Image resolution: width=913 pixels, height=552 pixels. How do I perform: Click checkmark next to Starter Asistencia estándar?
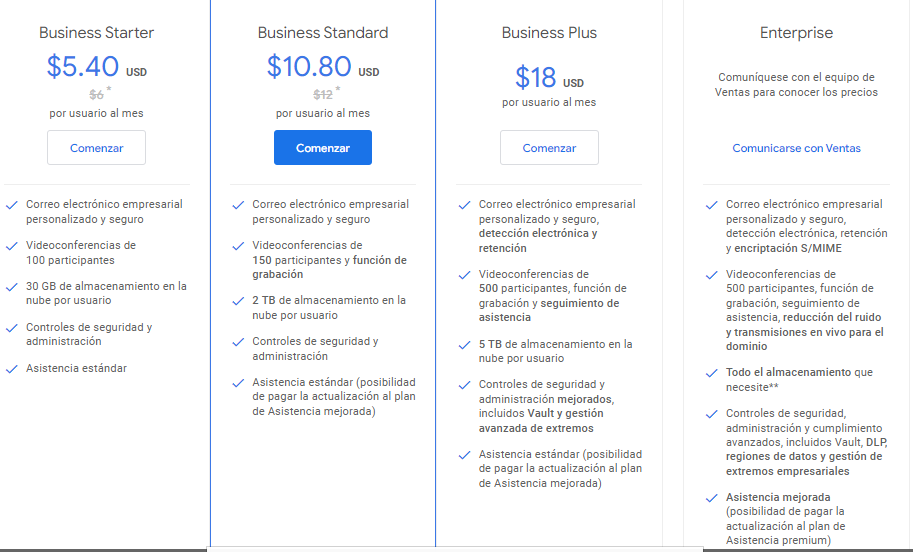11,368
